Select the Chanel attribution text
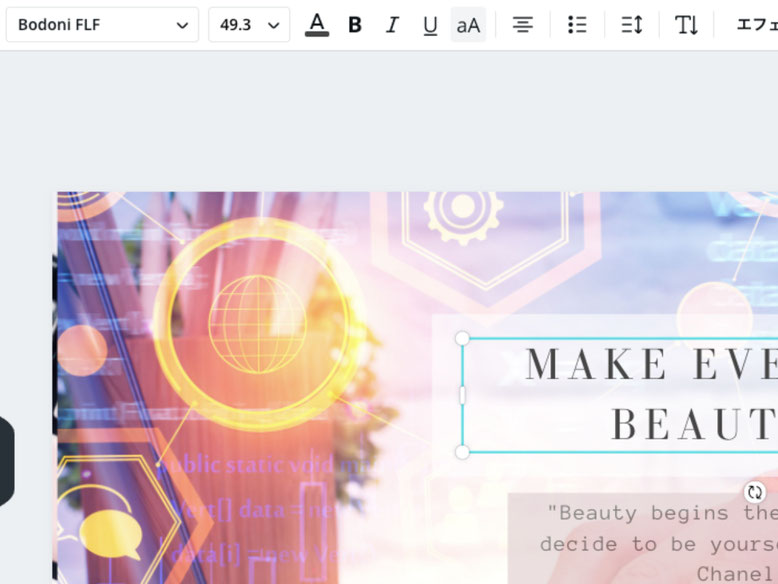The height and width of the screenshot is (584, 778). point(734,574)
